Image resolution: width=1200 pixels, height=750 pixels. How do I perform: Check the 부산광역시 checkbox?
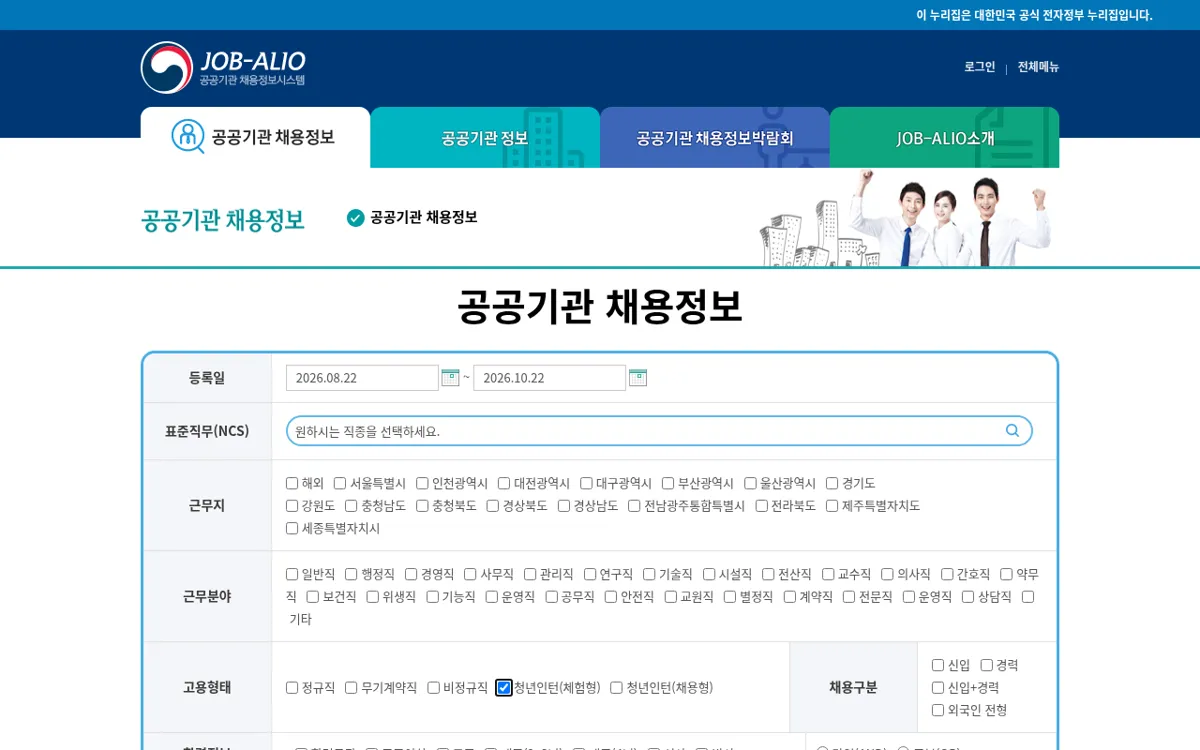pyautogui.click(x=668, y=483)
